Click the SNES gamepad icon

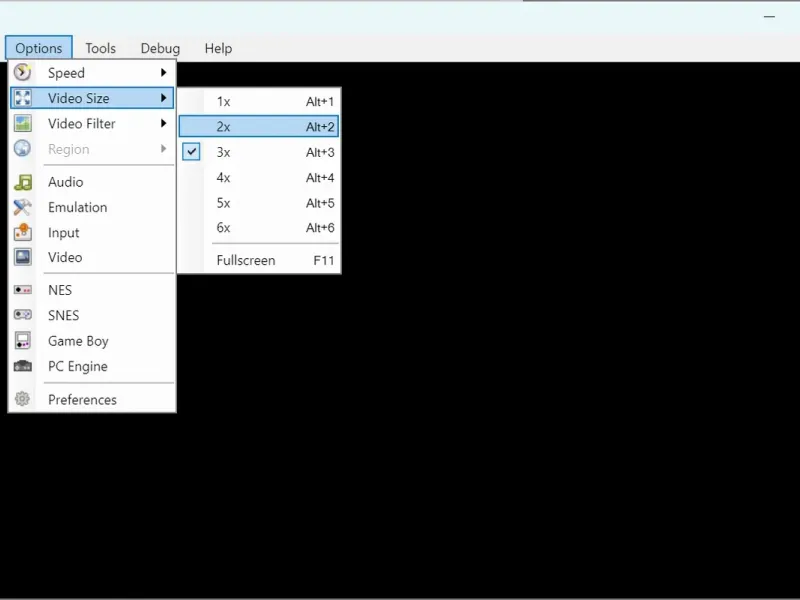tap(22, 315)
